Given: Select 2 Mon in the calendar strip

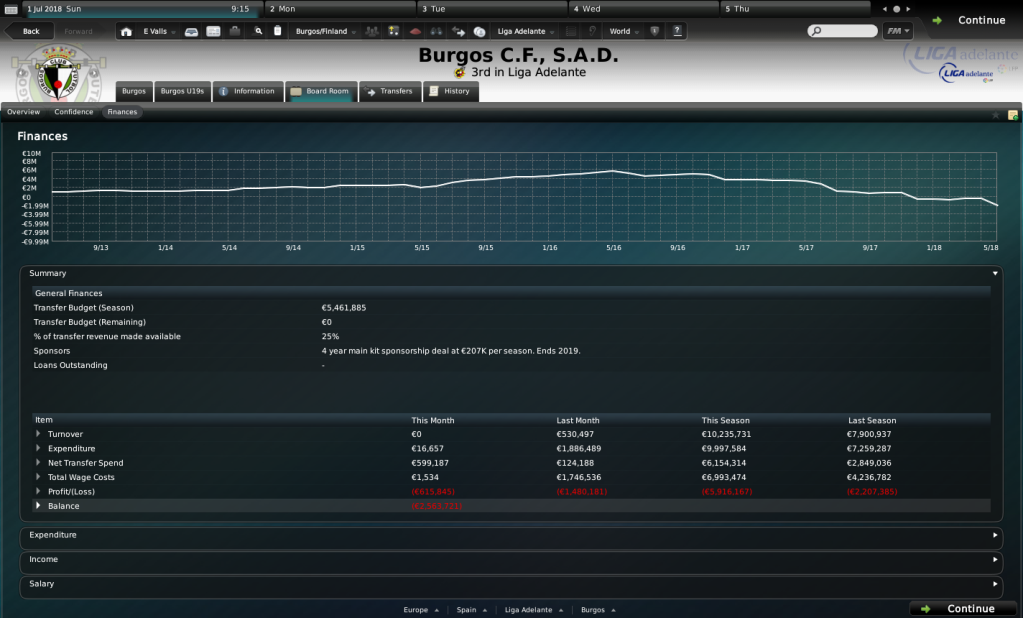Looking at the screenshot, I should tap(340, 9).
